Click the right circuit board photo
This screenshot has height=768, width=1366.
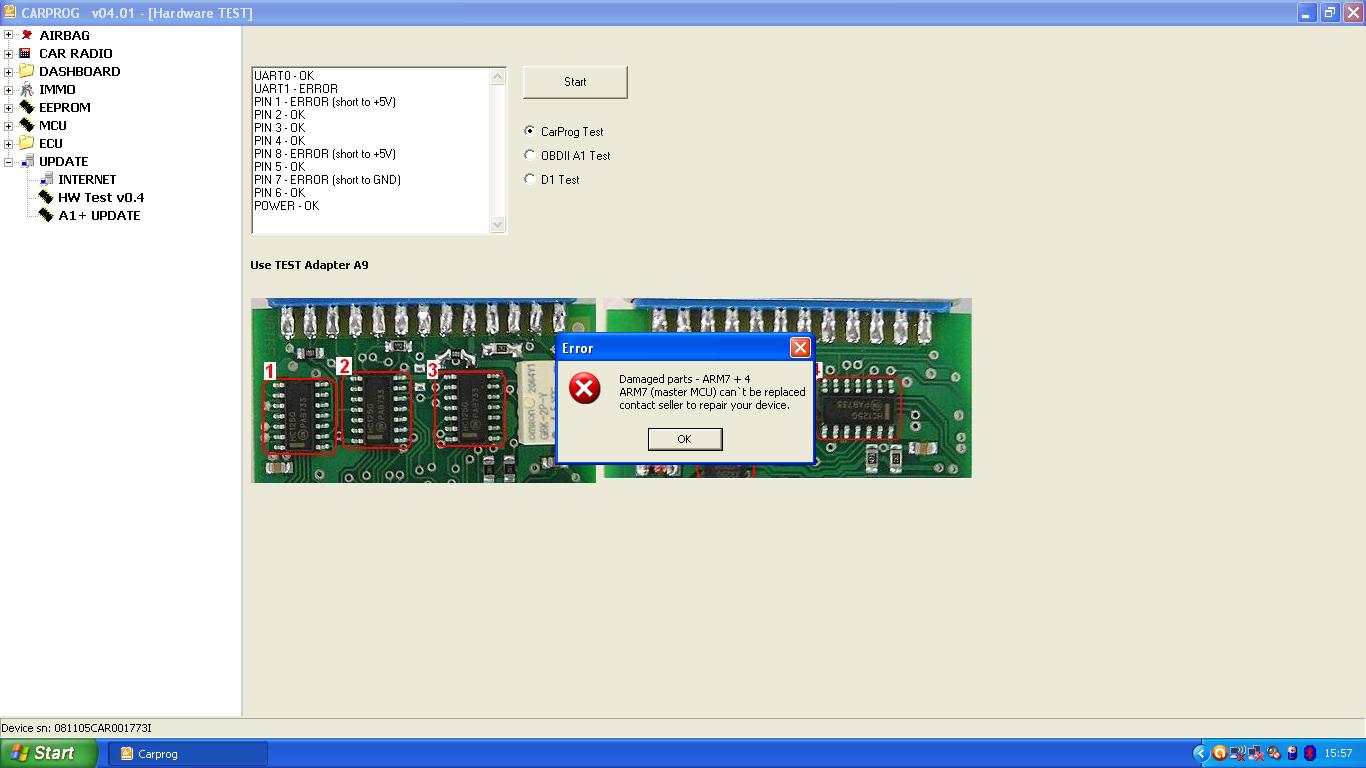788,388
